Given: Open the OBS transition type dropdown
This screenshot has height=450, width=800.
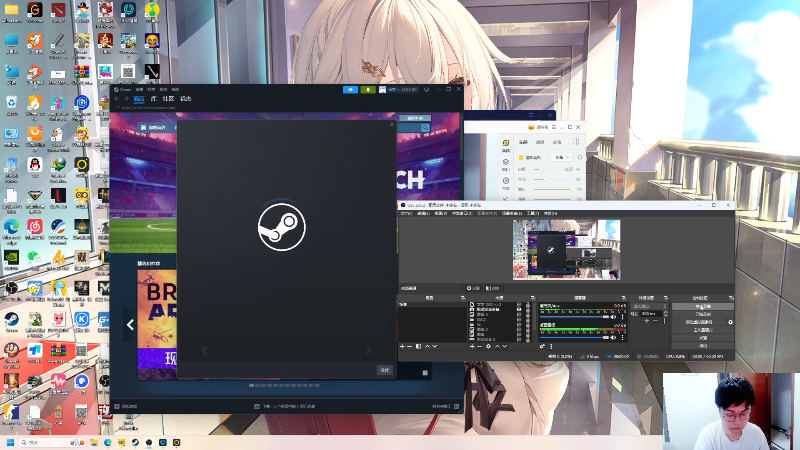Looking at the screenshot, I should tap(649, 306).
